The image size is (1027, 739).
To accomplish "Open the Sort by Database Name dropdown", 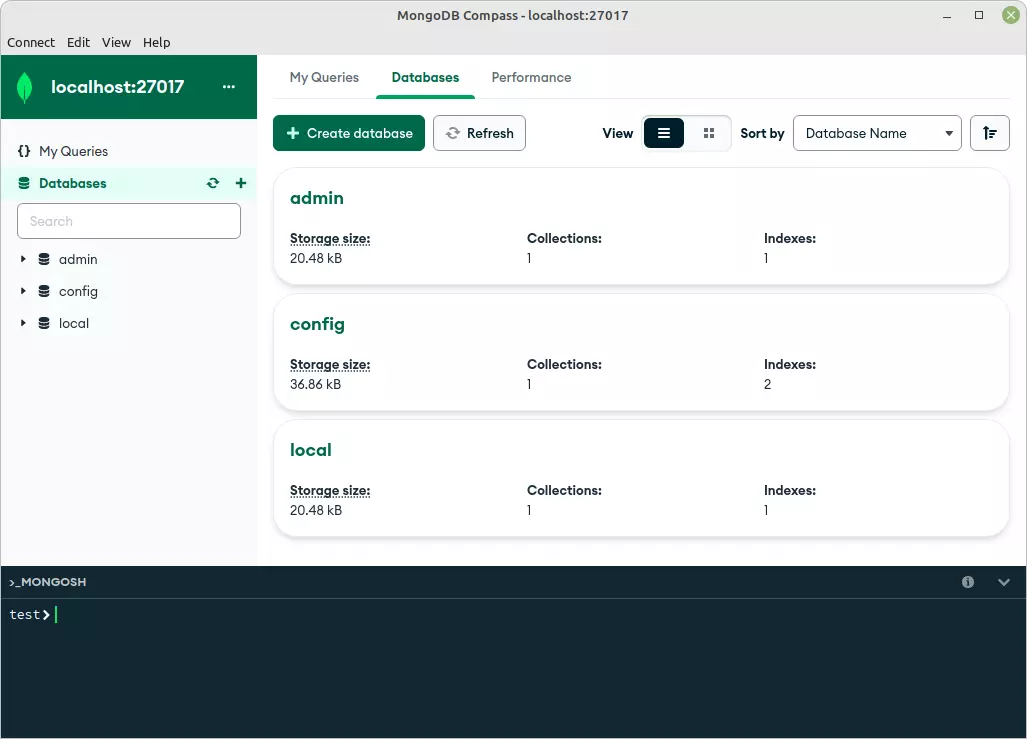I will click(877, 134).
